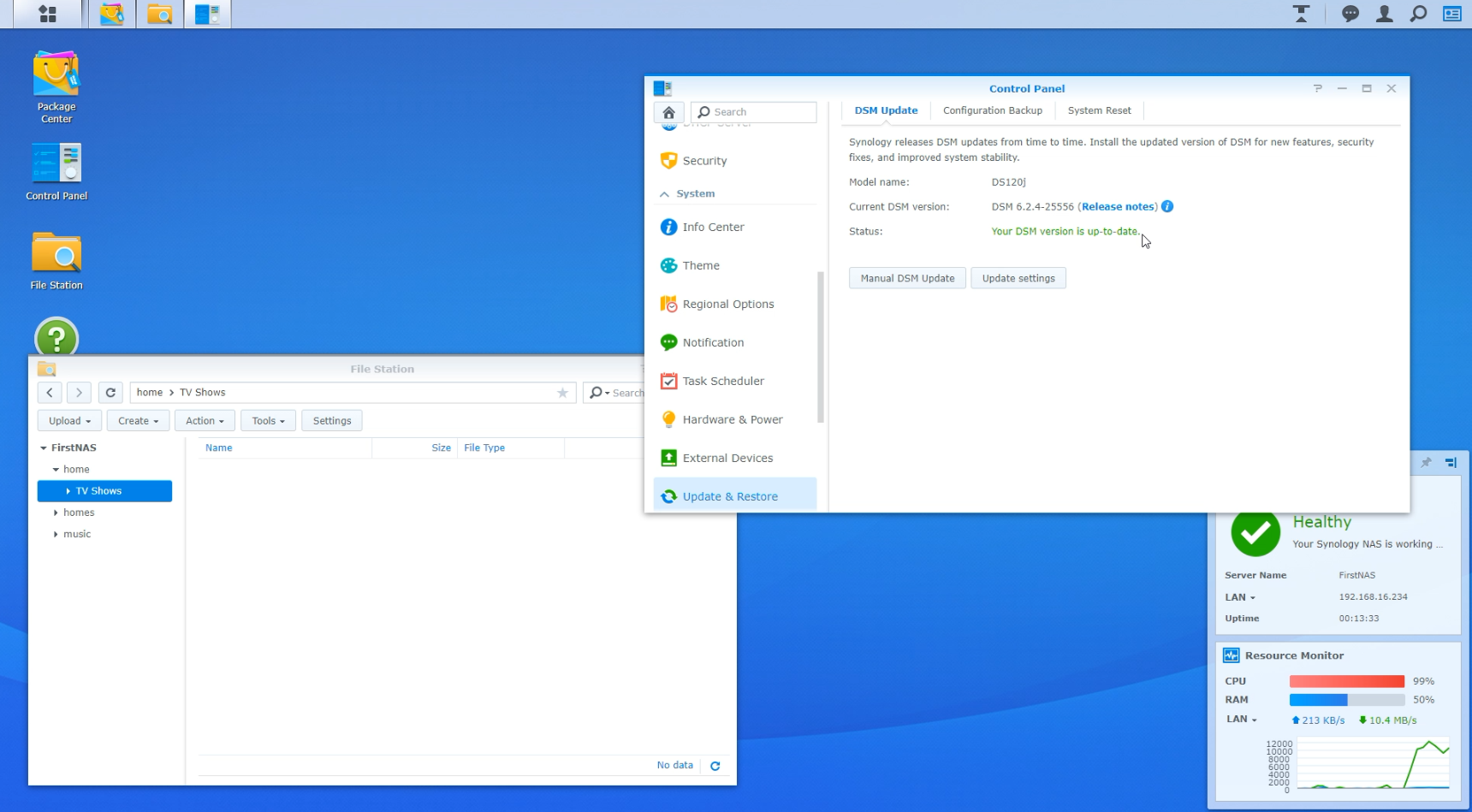This screenshot has height=812, width=1472.
Task: Open the Upload dropdown
Action: click(69, 420)
